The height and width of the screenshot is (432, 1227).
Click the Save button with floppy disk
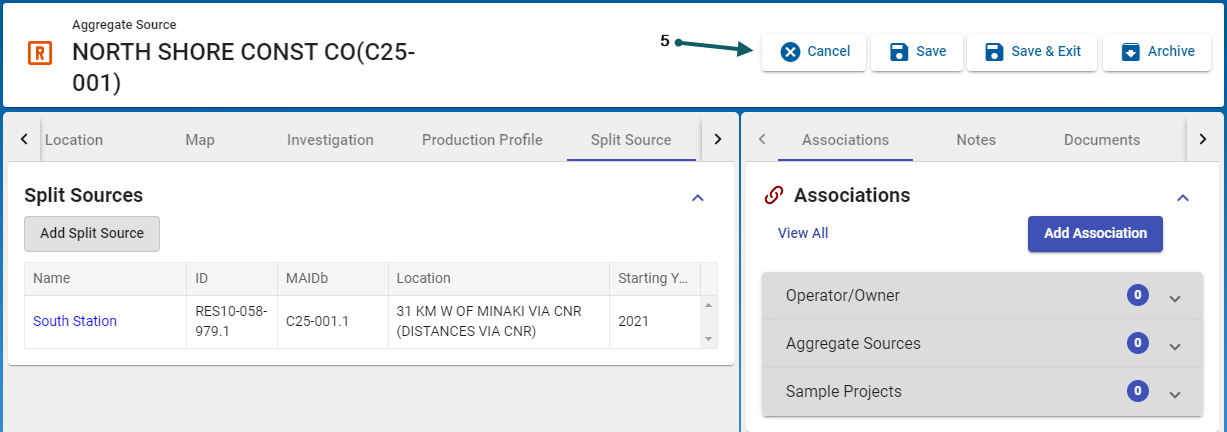coord(917,52)
